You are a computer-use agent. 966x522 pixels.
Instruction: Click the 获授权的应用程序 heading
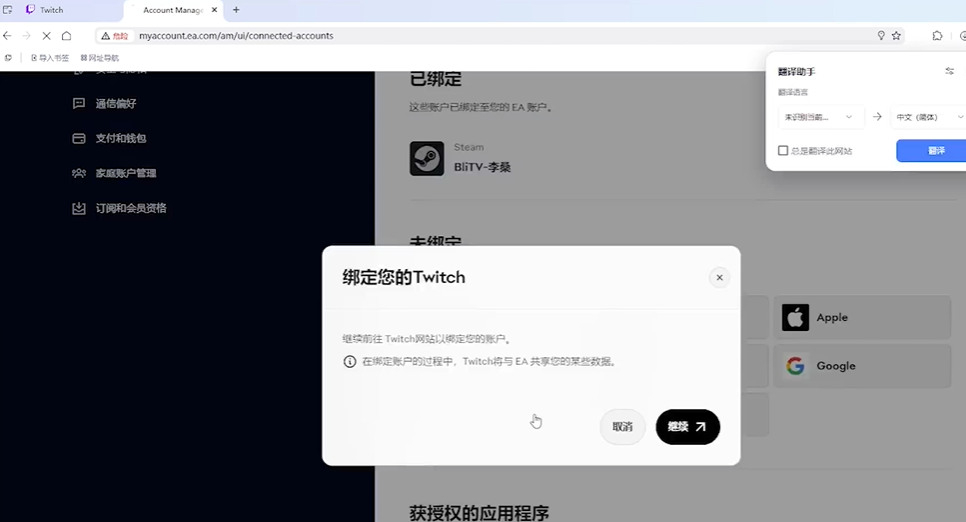coord(479,513)
